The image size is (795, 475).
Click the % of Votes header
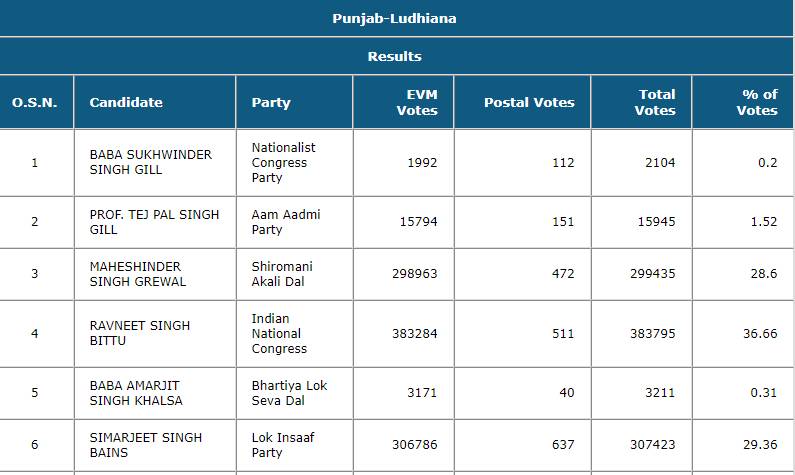[757, 102]
